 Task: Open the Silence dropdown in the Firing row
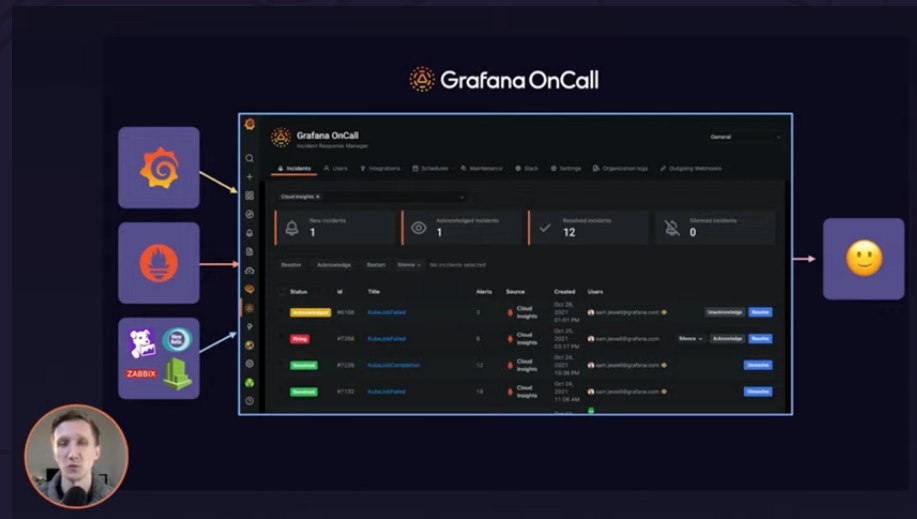[690, 339]
